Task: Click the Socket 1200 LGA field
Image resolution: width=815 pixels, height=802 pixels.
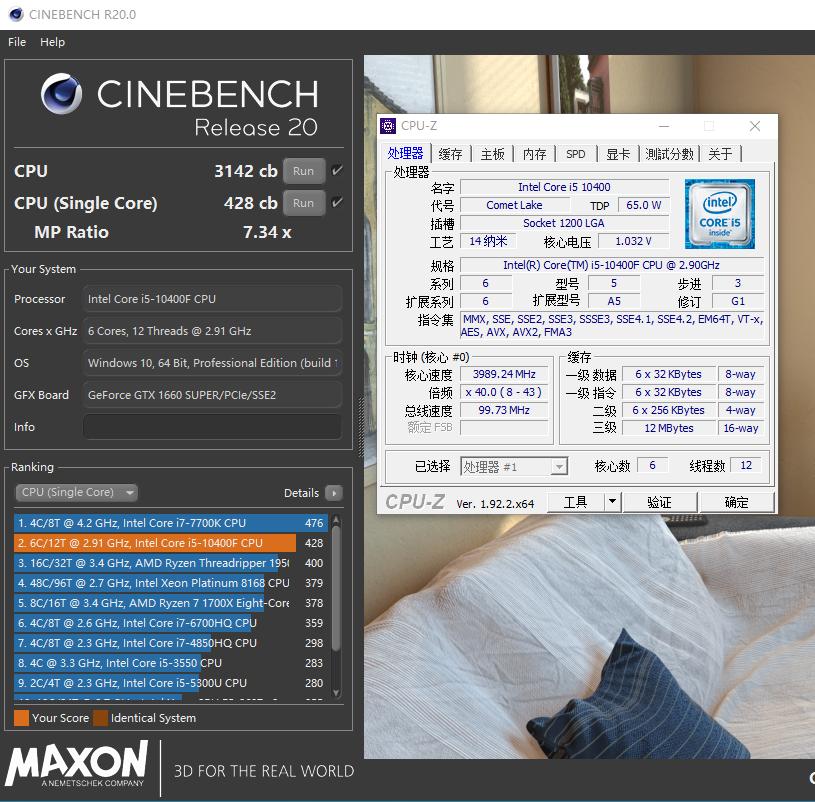Action: pyautogui.click(x=564, y=223)
